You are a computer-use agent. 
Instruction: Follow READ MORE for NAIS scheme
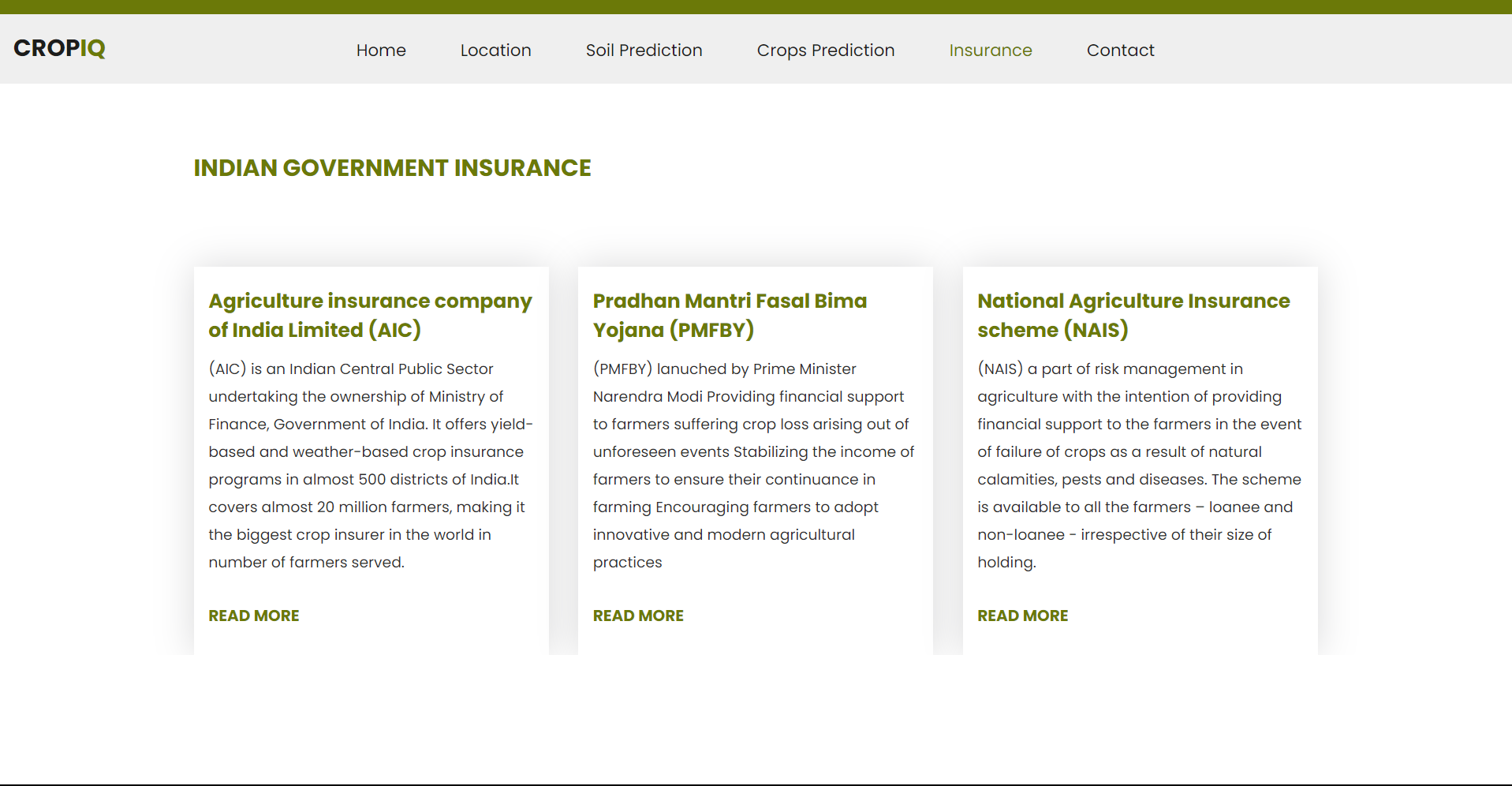point(1023,616)
